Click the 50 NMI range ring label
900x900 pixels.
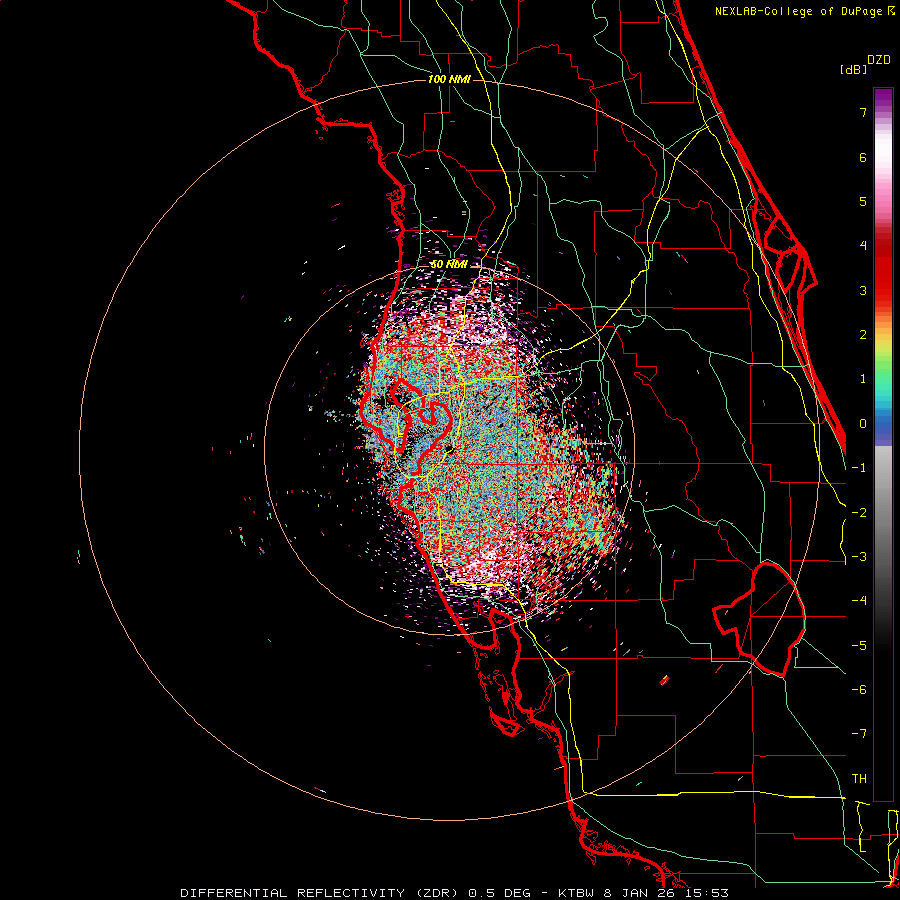(449, 264)
